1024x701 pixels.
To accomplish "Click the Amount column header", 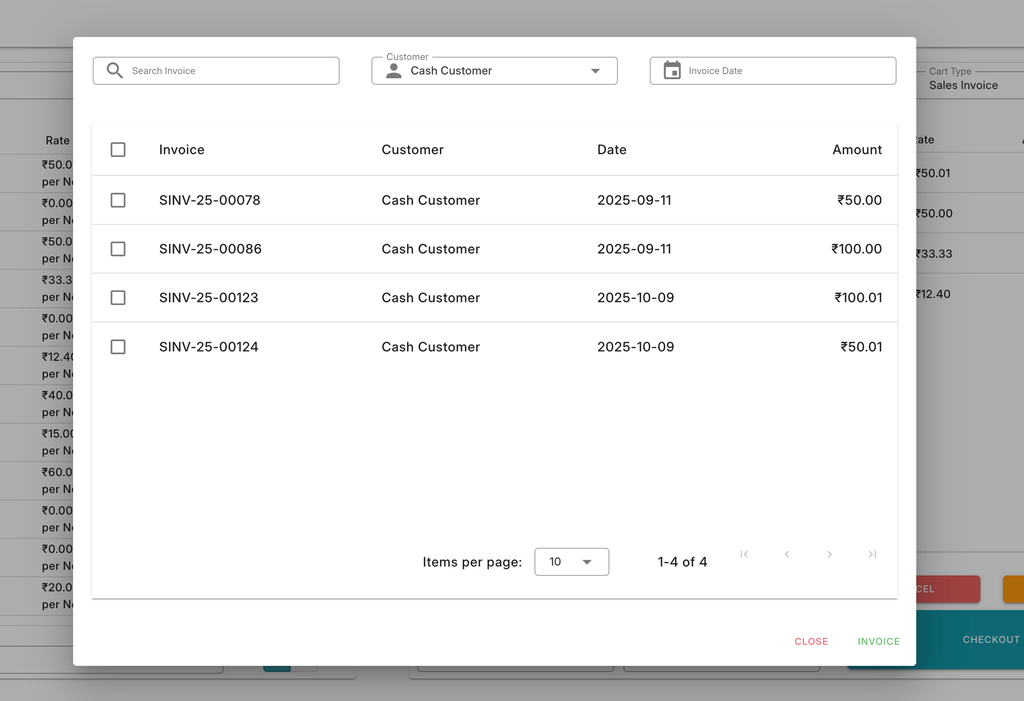I will pyautogui.click(x=857, y=150).
